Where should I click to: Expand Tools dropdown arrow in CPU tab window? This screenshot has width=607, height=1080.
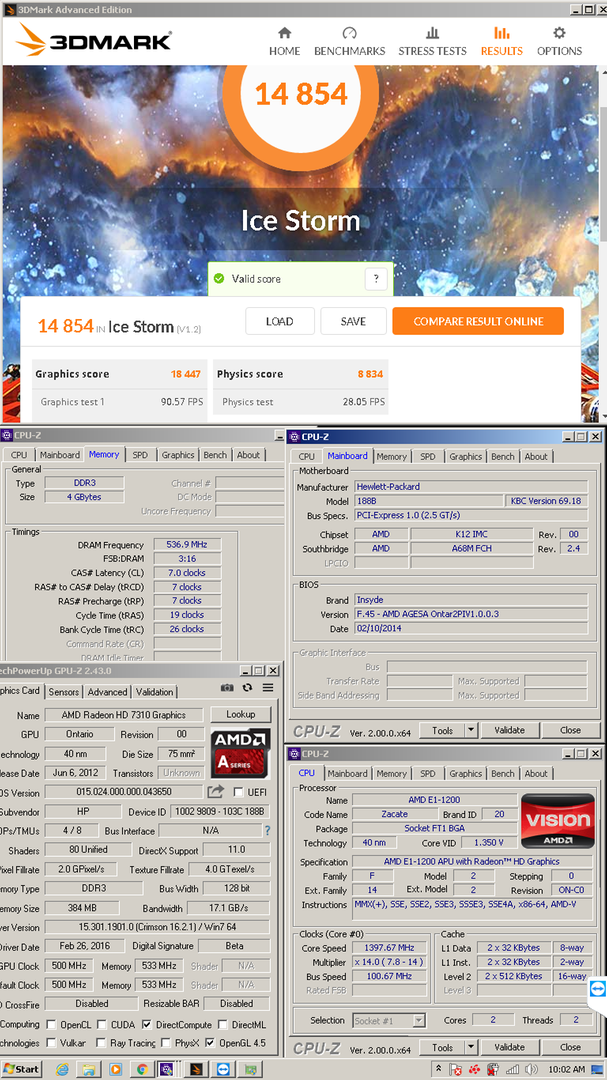[x=471, y=1047]
